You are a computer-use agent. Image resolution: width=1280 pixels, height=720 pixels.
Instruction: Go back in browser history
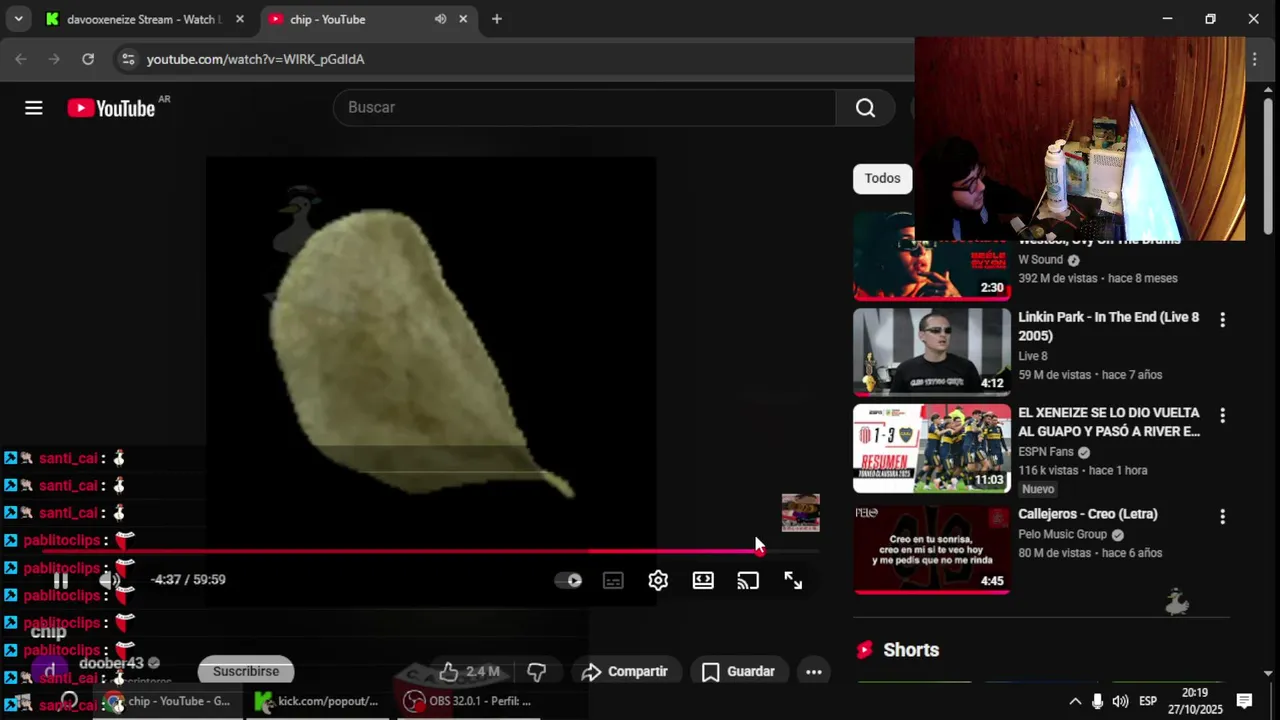[x=21, y=59]
